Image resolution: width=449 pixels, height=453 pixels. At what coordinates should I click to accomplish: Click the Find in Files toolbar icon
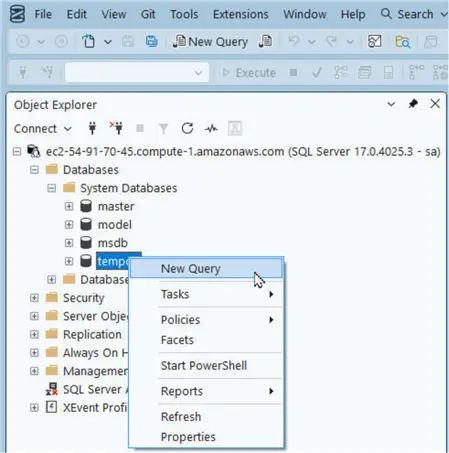pos(403,42)
